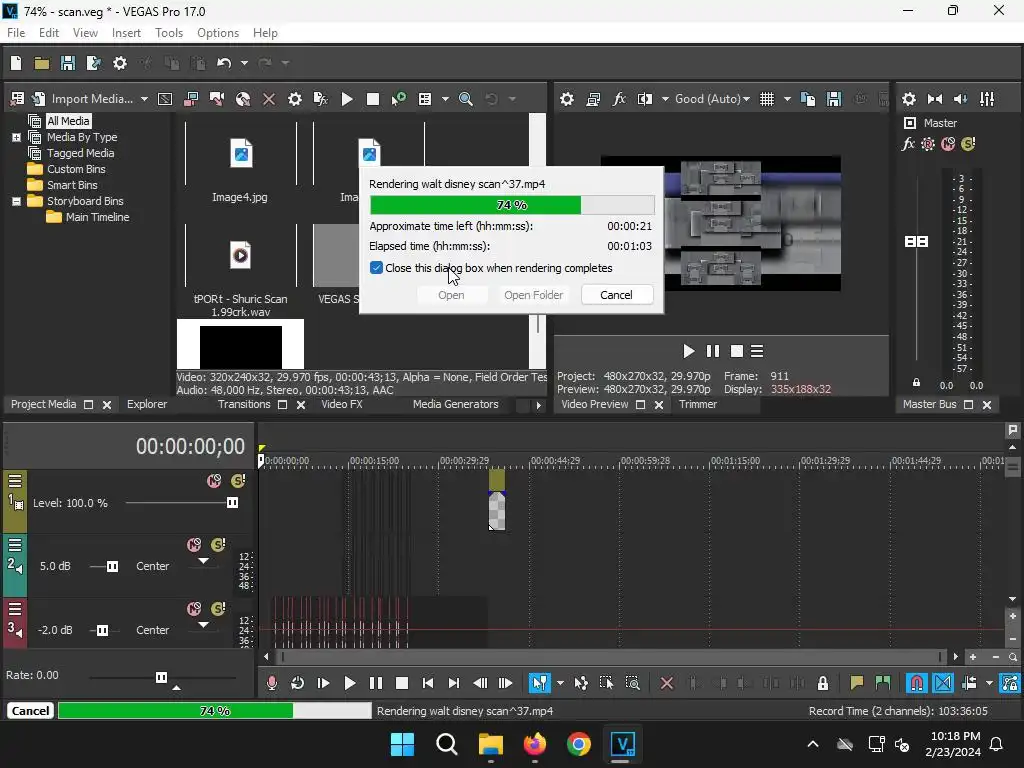1024x768 pixels.
Task: Open the Good (Auto) preview quality dropdown
Action: pos(712,99)
